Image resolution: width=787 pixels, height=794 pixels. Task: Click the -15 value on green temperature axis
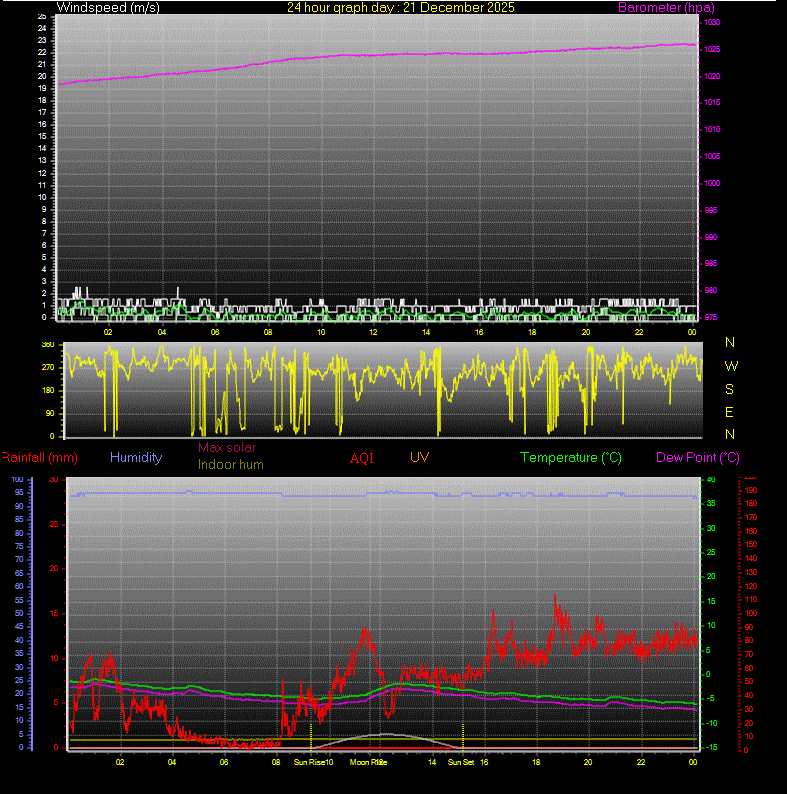click(711, 747)
